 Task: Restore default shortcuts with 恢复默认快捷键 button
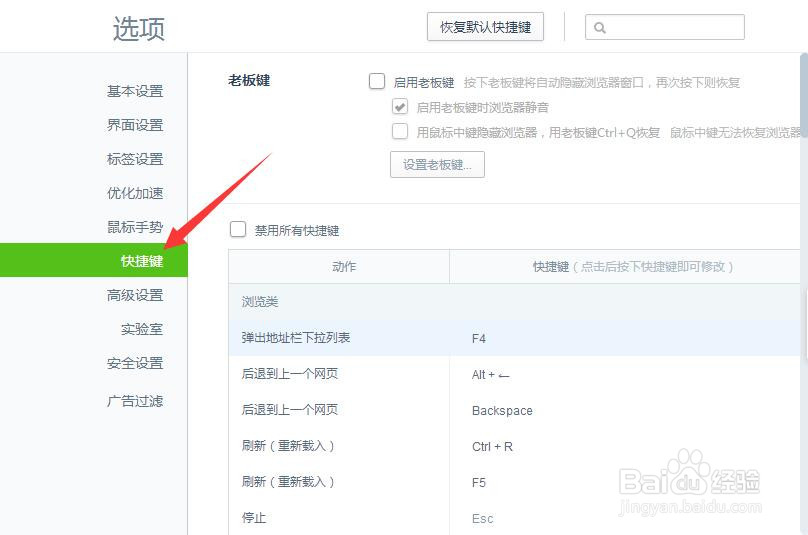click(x=485, y=27)
